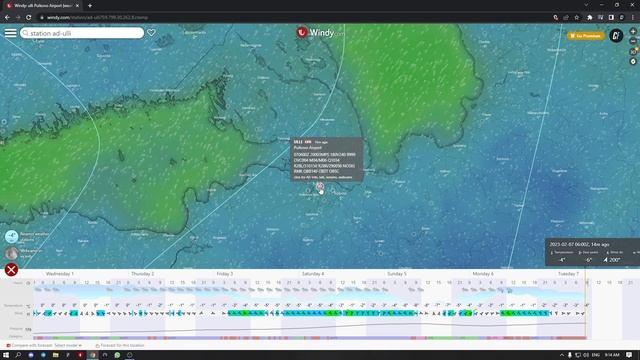640x360 pixels.
Task: Close the station forecast panel with red X
Action: (11, 269)
